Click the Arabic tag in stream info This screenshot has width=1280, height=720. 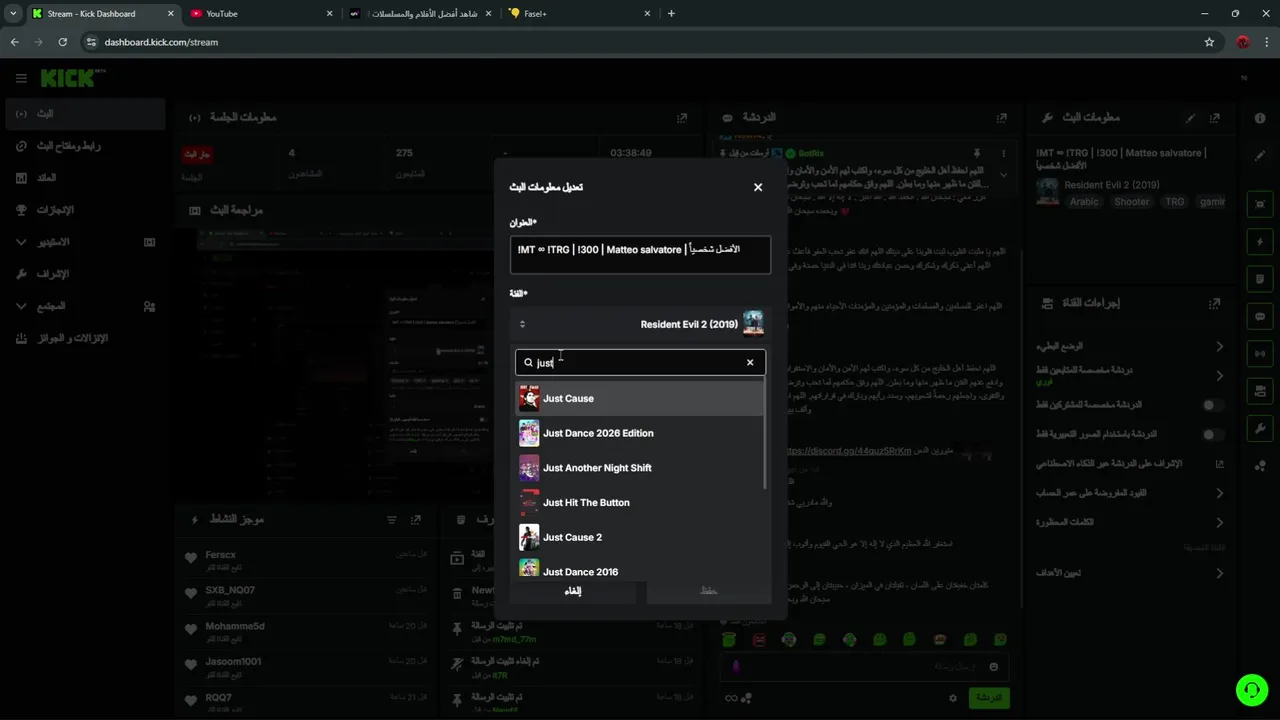[1084, 201]
